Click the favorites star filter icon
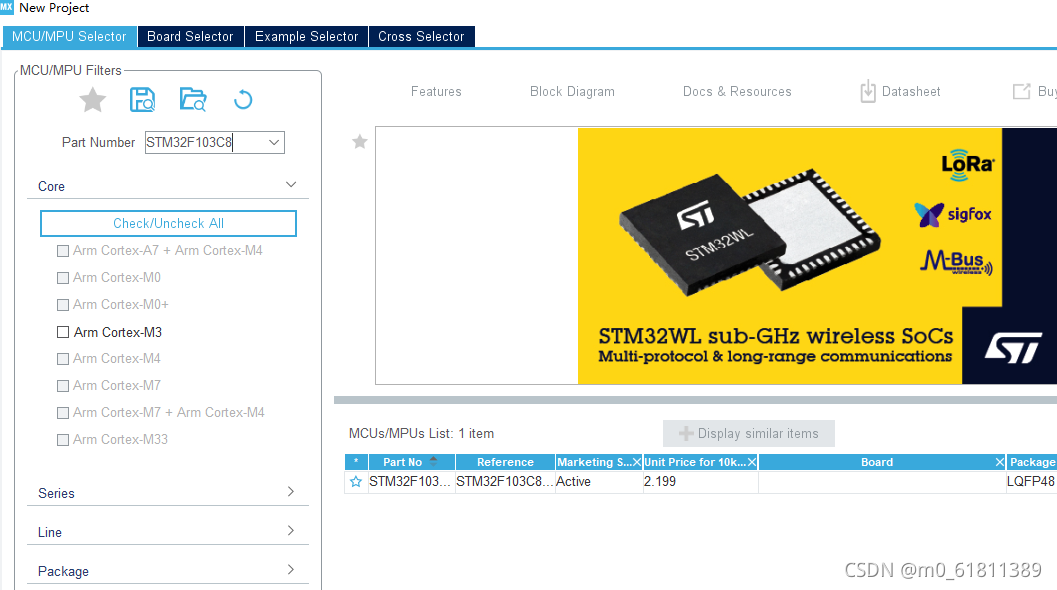Screen dimensions: 1057x590 point(92,100)
